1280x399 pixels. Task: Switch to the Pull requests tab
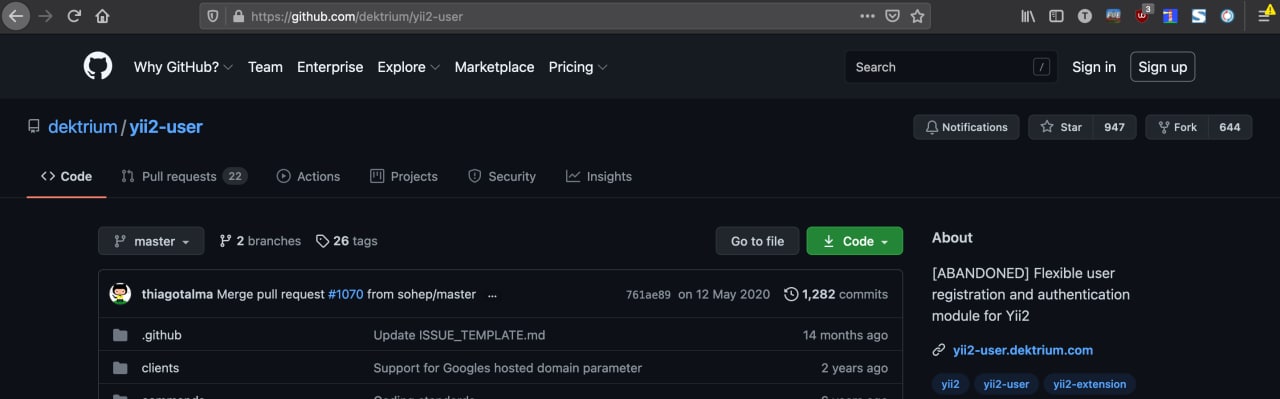pos(184,176)
